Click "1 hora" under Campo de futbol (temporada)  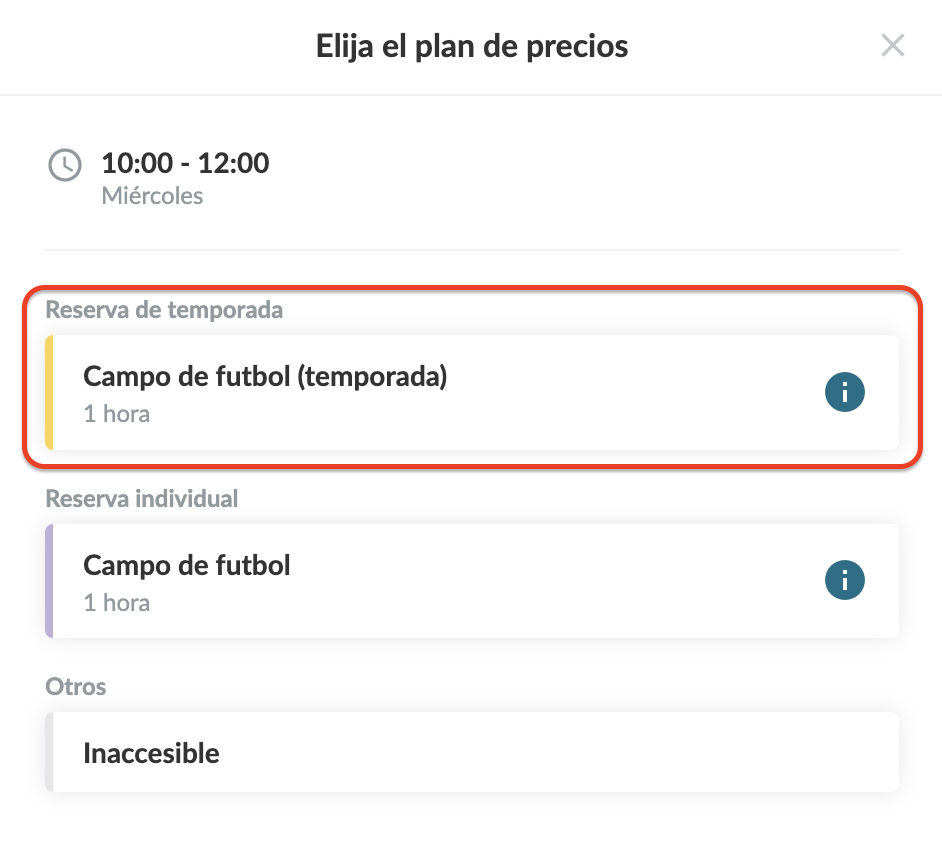coord(116,414)
